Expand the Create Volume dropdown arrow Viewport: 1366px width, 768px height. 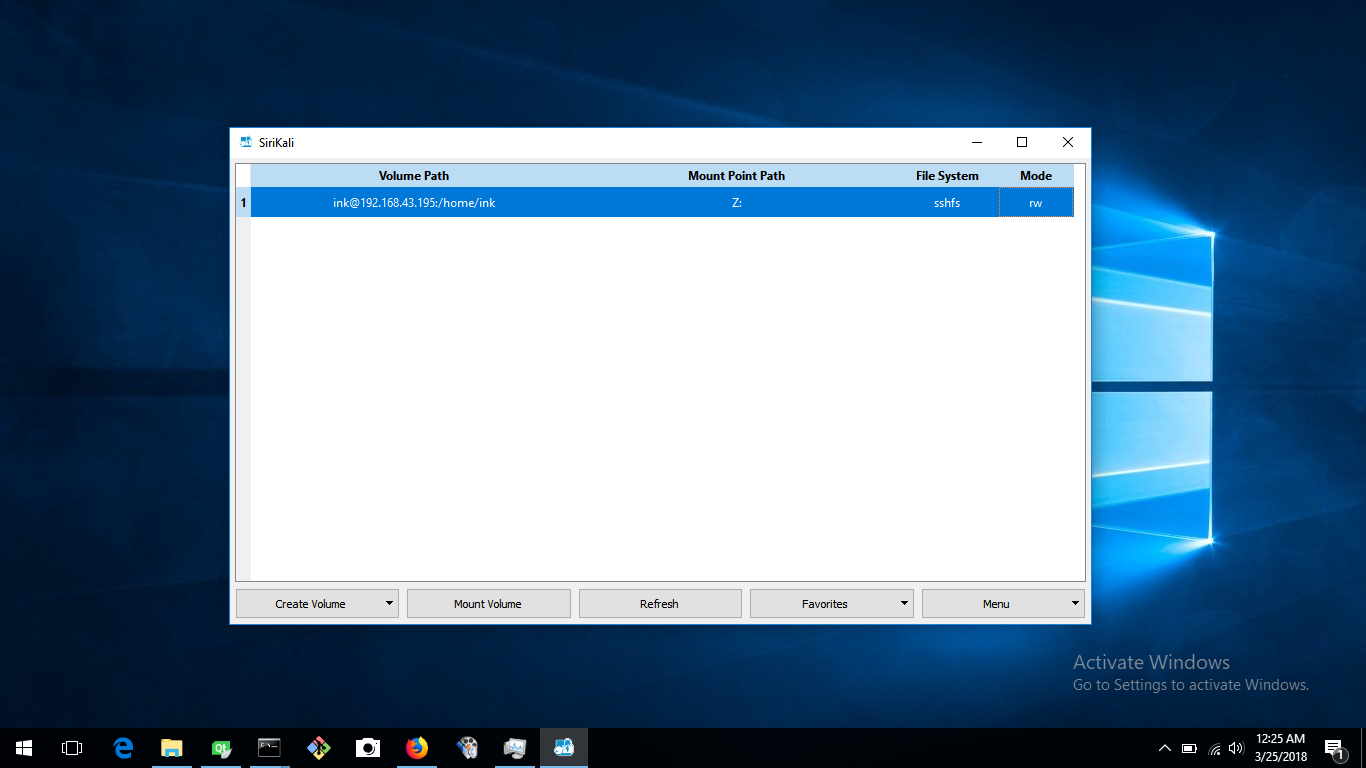tap(389, 604)
